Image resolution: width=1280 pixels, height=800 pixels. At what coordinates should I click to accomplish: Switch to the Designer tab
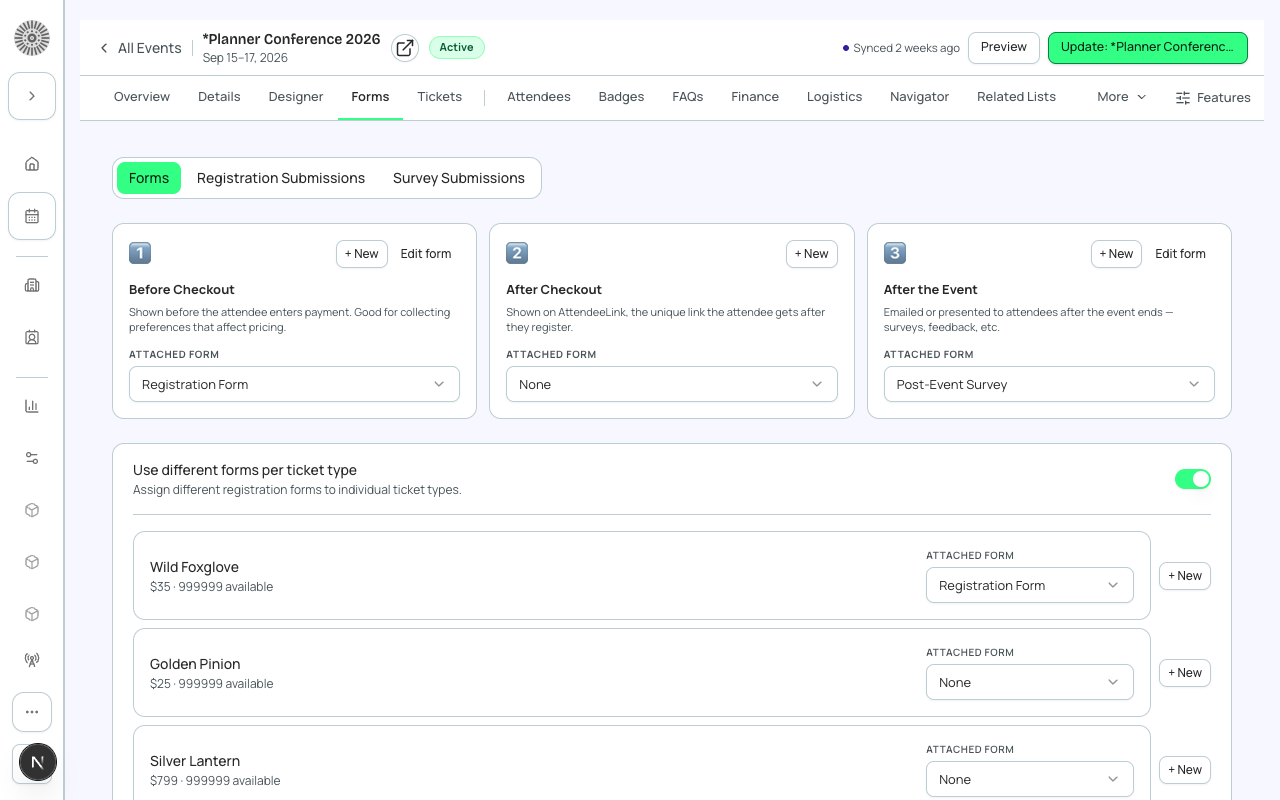tap(296, 97)
